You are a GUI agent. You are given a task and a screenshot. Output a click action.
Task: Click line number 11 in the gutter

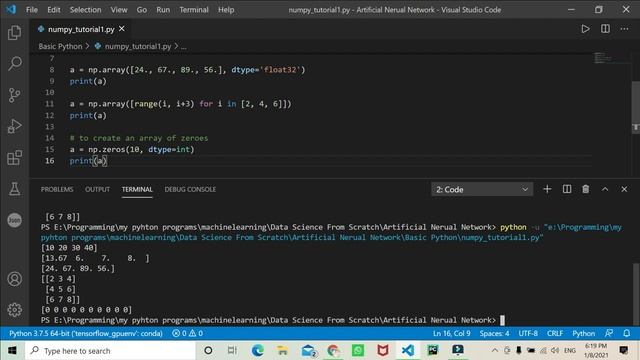coord(49,104)
